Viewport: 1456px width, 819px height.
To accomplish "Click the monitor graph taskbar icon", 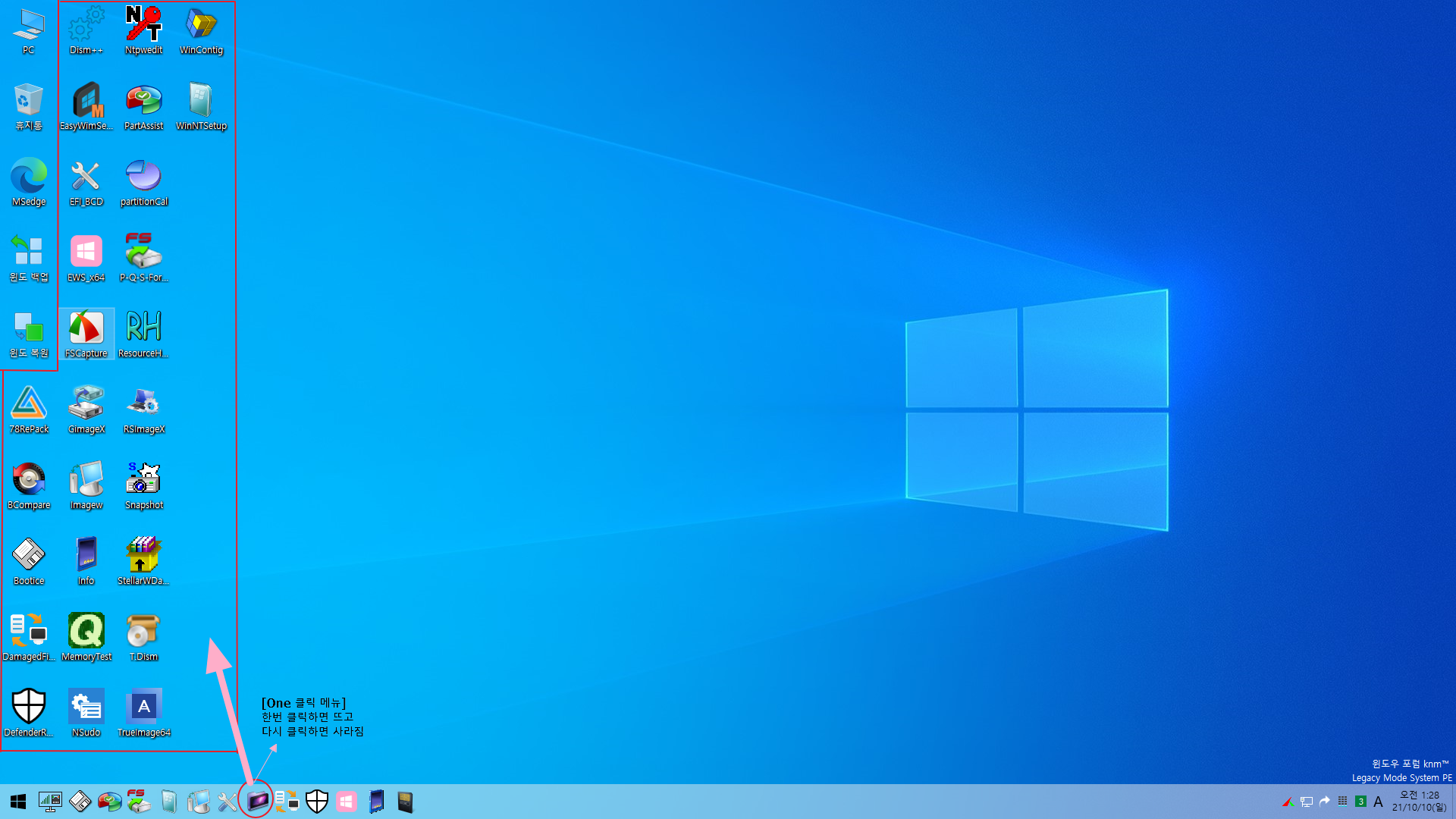I will (50, 802).
